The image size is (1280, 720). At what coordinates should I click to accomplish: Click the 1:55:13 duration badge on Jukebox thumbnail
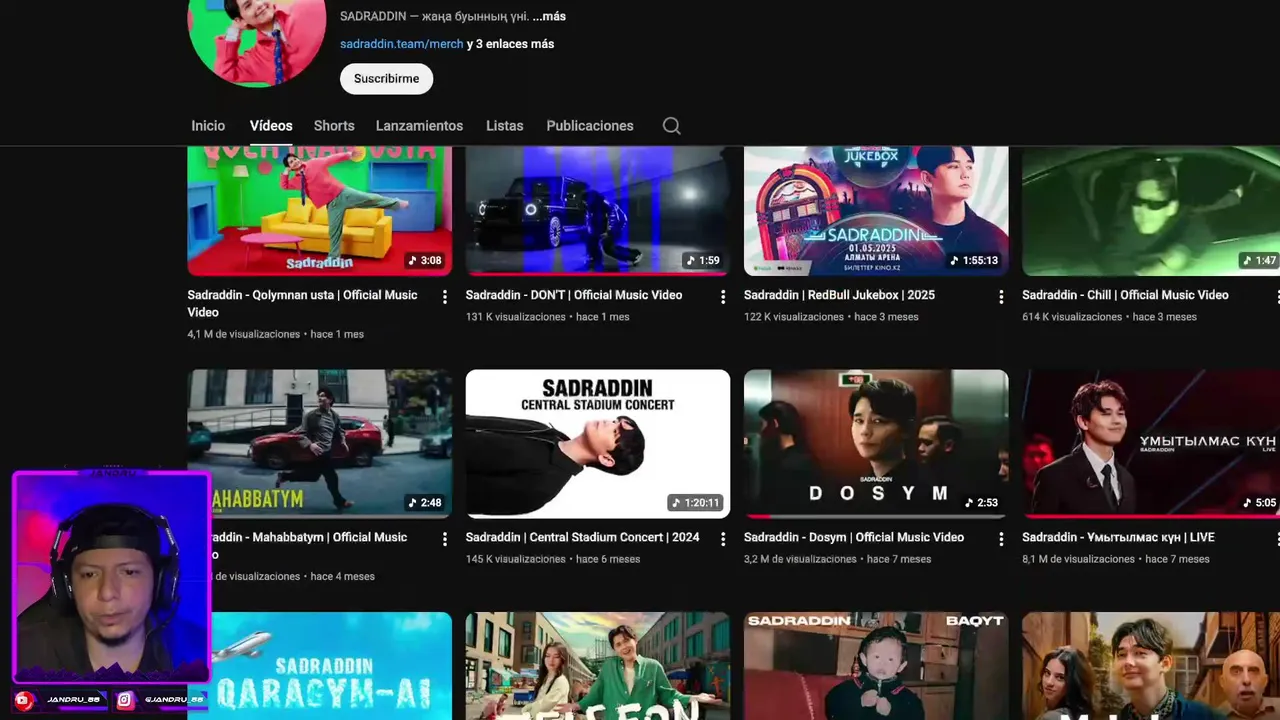974,260
